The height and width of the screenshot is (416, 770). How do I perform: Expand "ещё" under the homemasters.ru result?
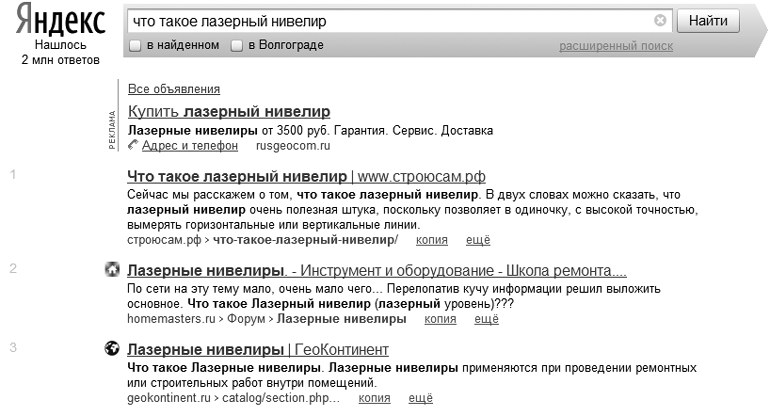pyautogui.click(x=485, y=319)
